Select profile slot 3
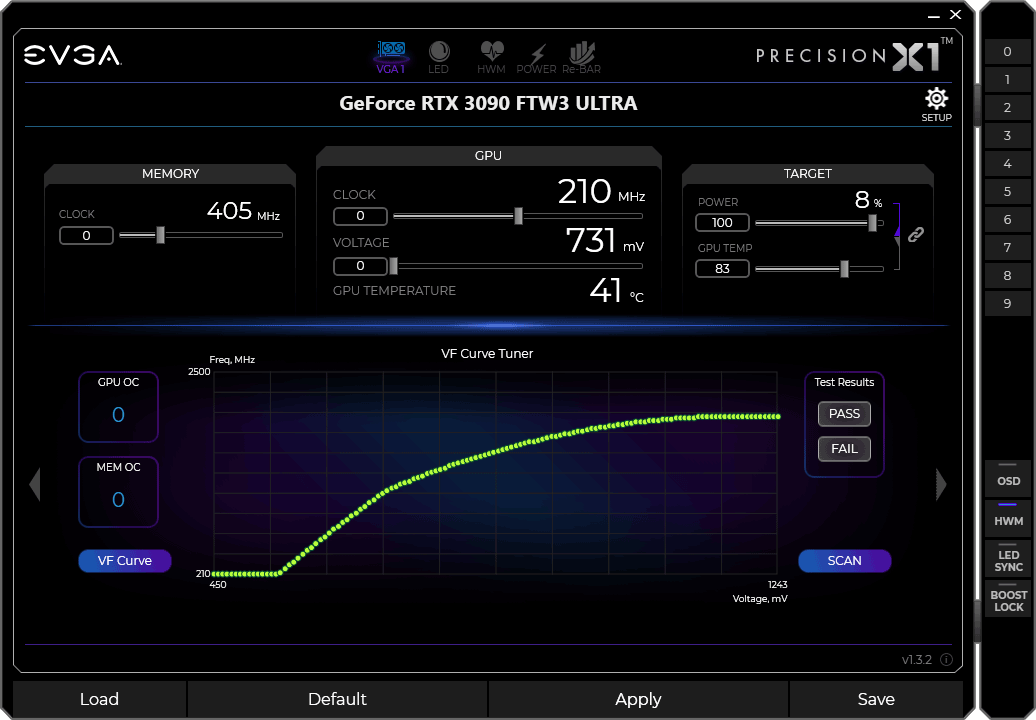Image resolution: width=1036 pixels, height=720 pixels. point(1007,136)
